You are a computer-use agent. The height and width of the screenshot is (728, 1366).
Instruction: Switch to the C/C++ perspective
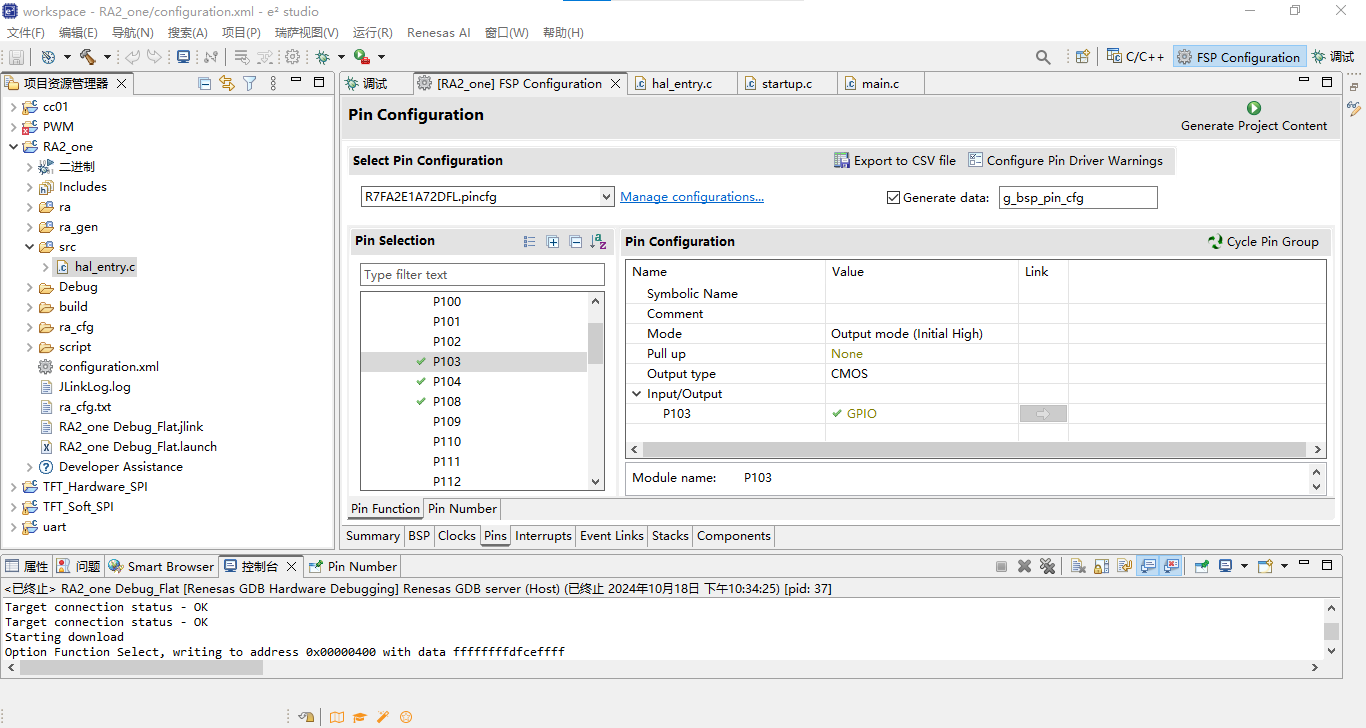point(1136,57)
